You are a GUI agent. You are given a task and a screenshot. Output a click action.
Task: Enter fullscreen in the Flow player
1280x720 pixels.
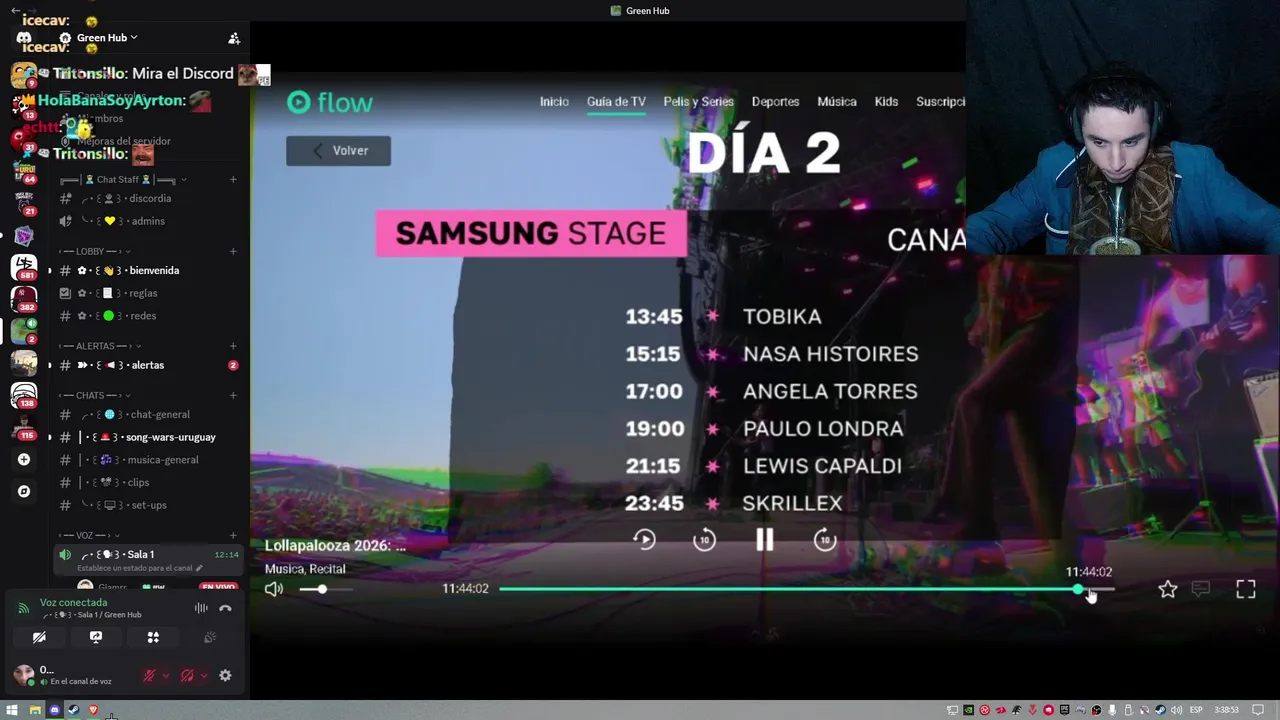click(1245, 589)
